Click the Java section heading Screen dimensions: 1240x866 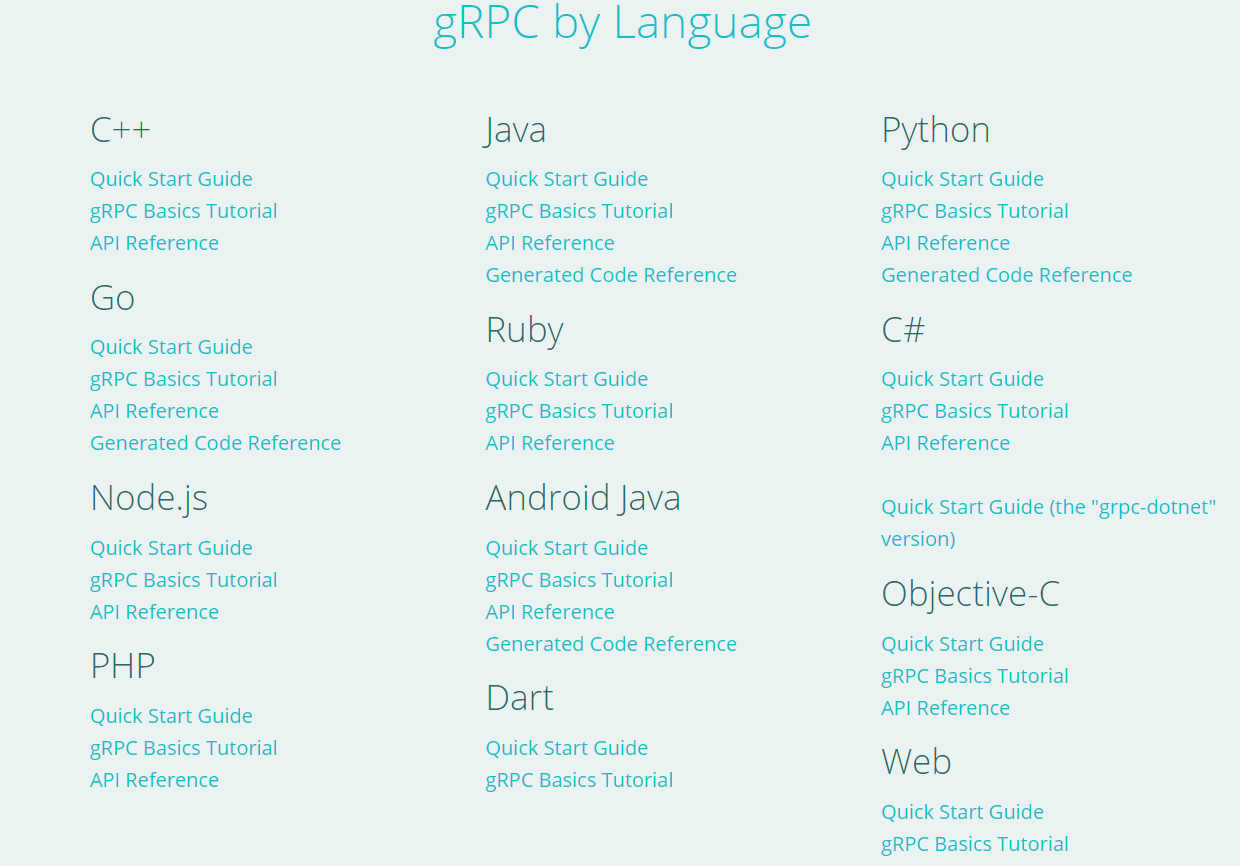[x=515, y=130]
